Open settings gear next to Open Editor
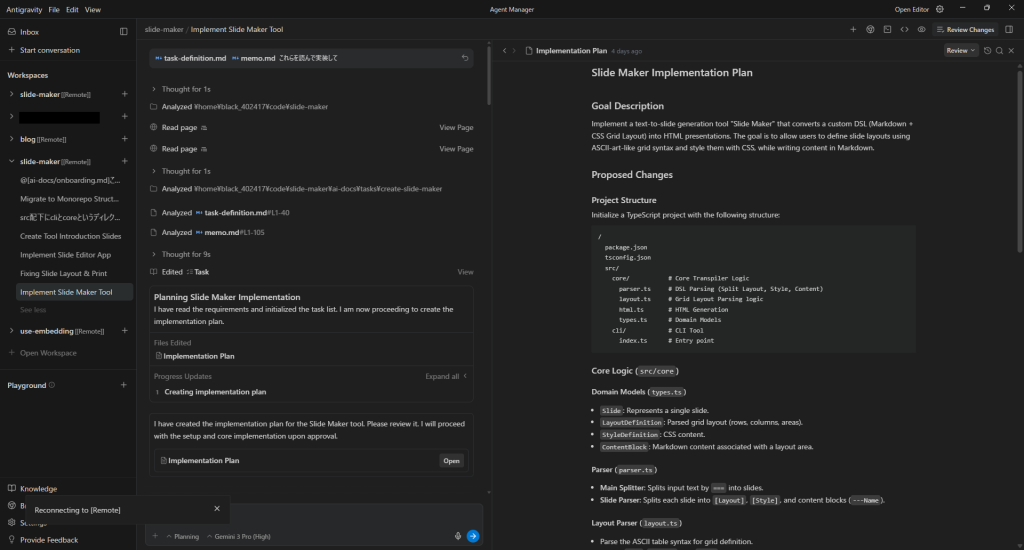Screen dimensions: 1024x550 tap(939, 9)
